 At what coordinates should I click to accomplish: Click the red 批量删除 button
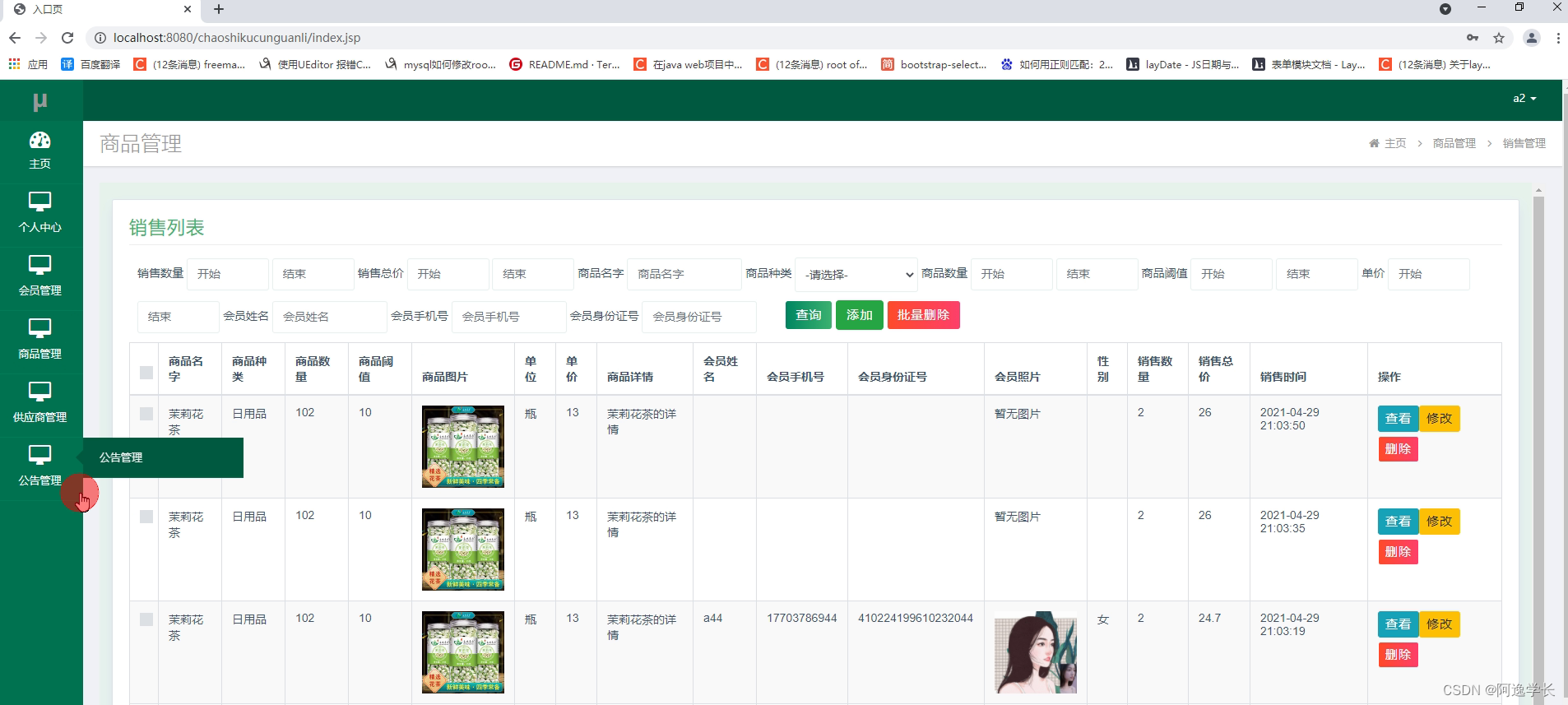[x=924, y=315]
